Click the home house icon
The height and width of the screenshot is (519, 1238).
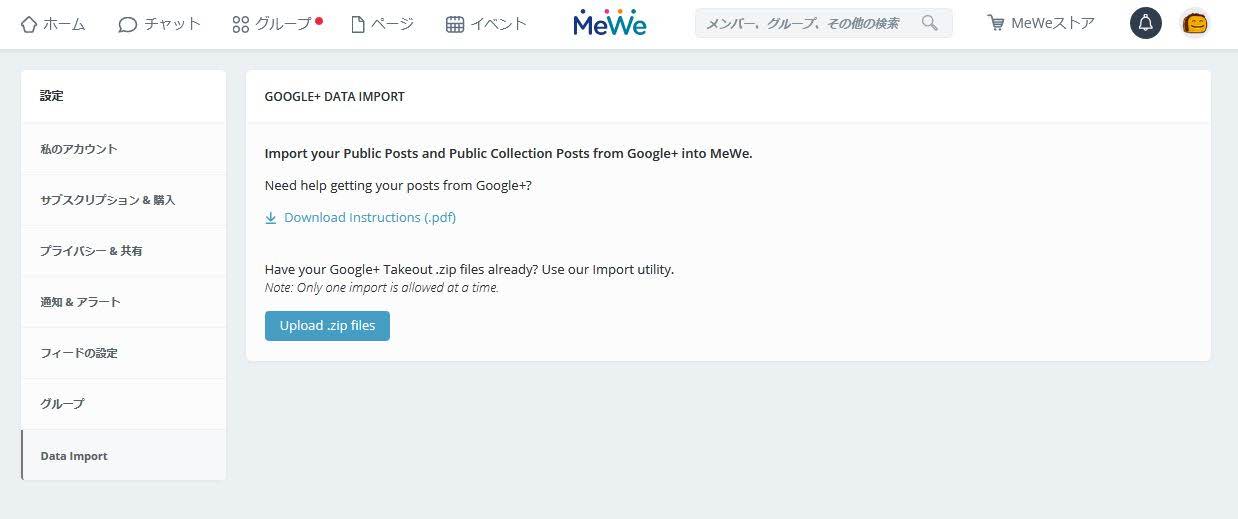[28, 24]
